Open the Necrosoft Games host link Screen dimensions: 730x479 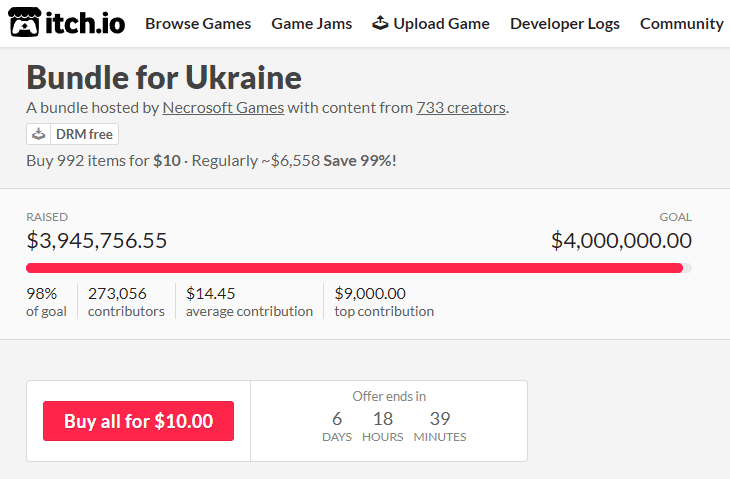(x=223, y=108)
